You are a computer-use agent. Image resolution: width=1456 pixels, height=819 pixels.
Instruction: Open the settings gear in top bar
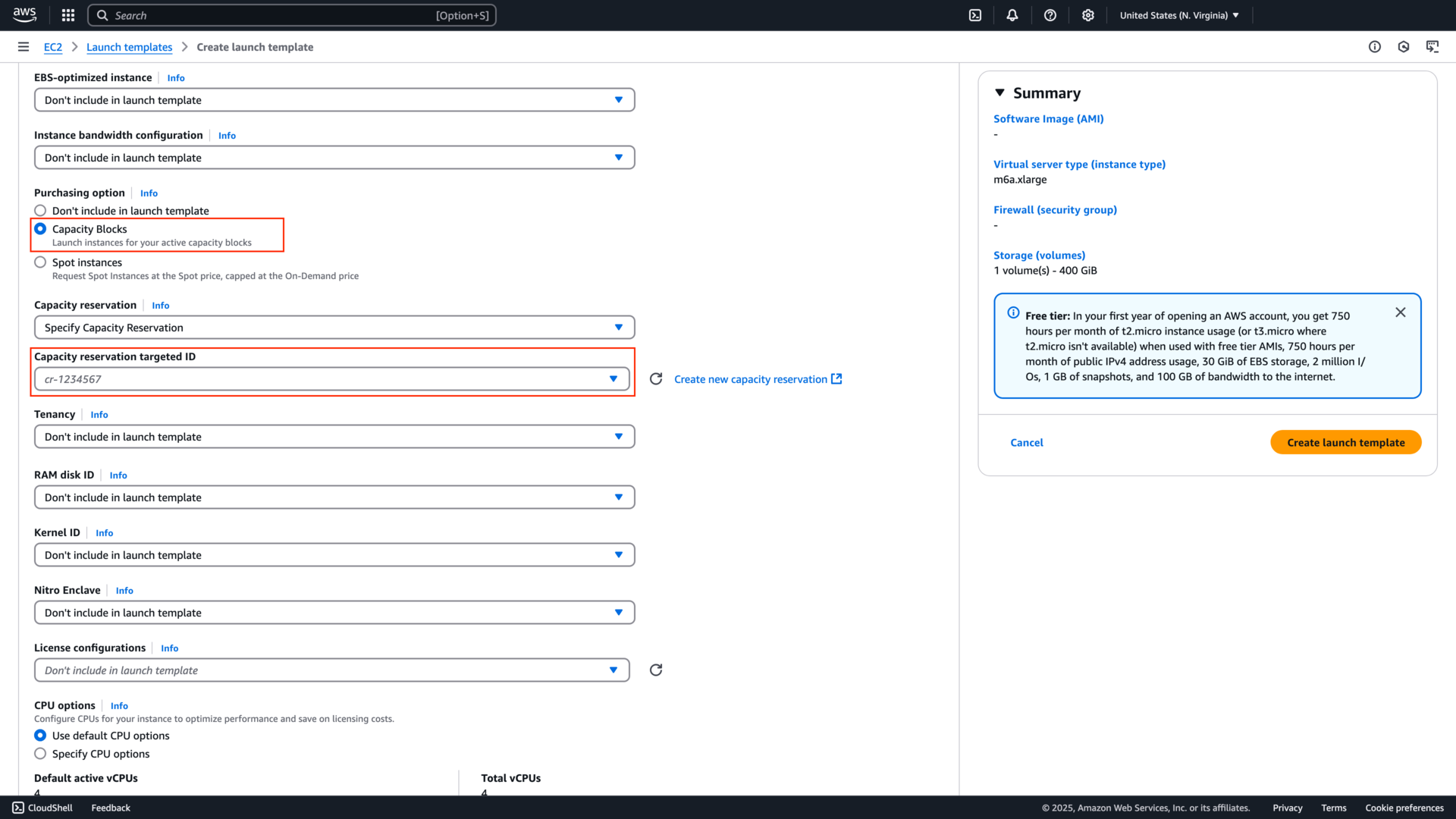1088,15
